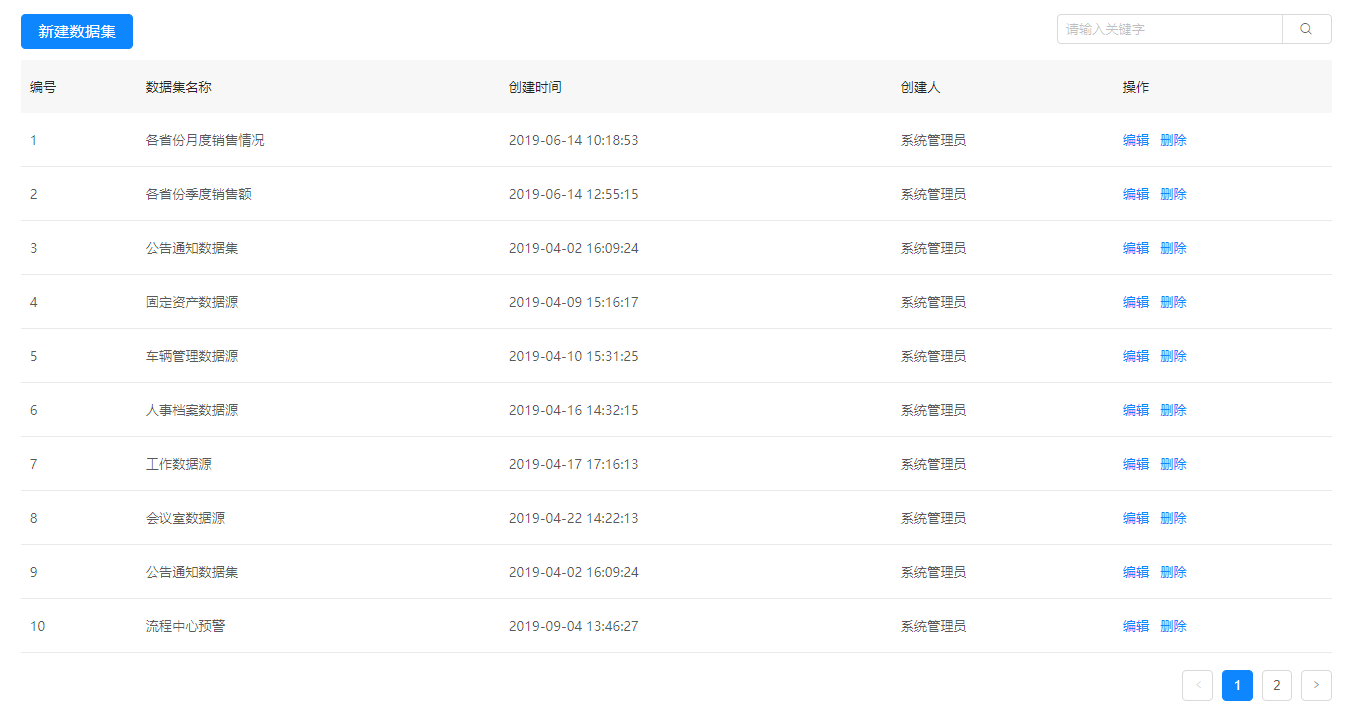This screenshot has width=1348, height=725.
Task: Delete the 人事档案数据源 dataset
Action: click(x=1173, y=409)
